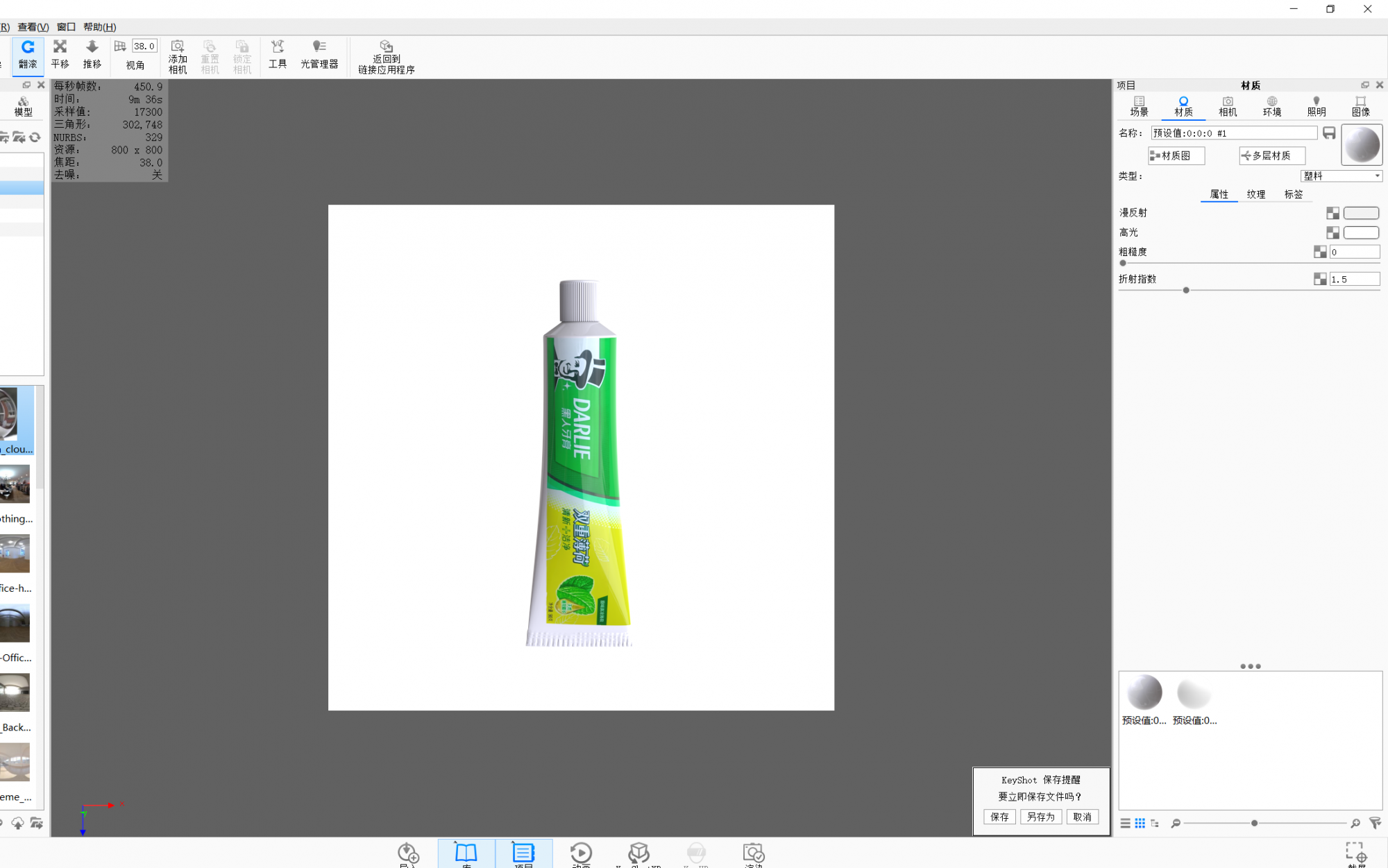
Task: Open the 漫反射 diffuse color swatch
Action: (x=1361, y=213)
